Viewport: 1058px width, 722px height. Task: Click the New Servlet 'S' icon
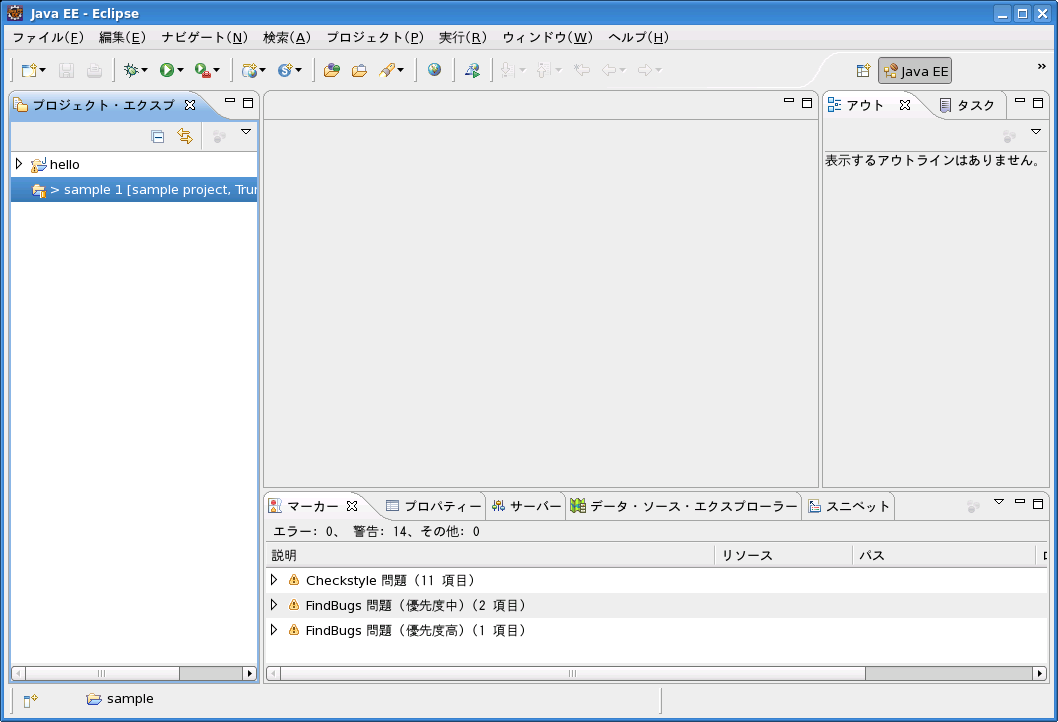point(285,70)
